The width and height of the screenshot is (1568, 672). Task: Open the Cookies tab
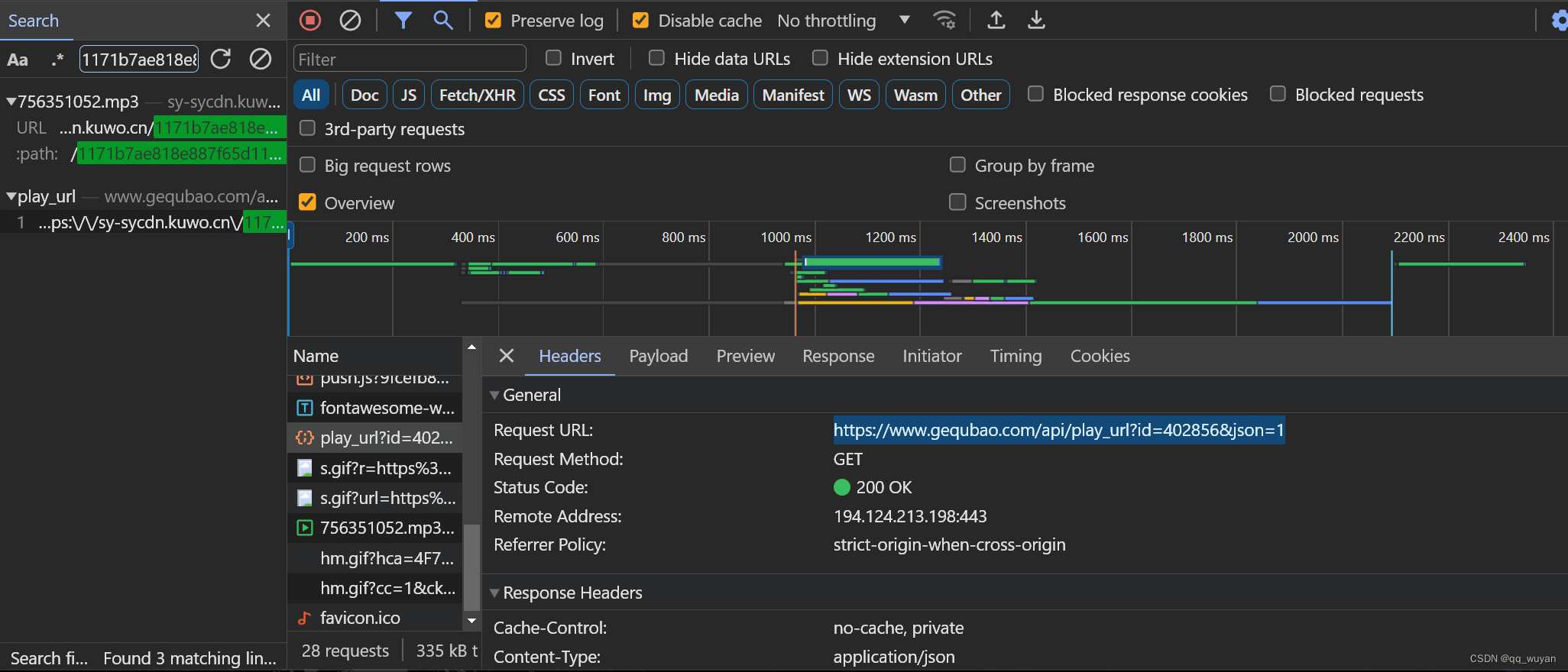(1100, 356)
